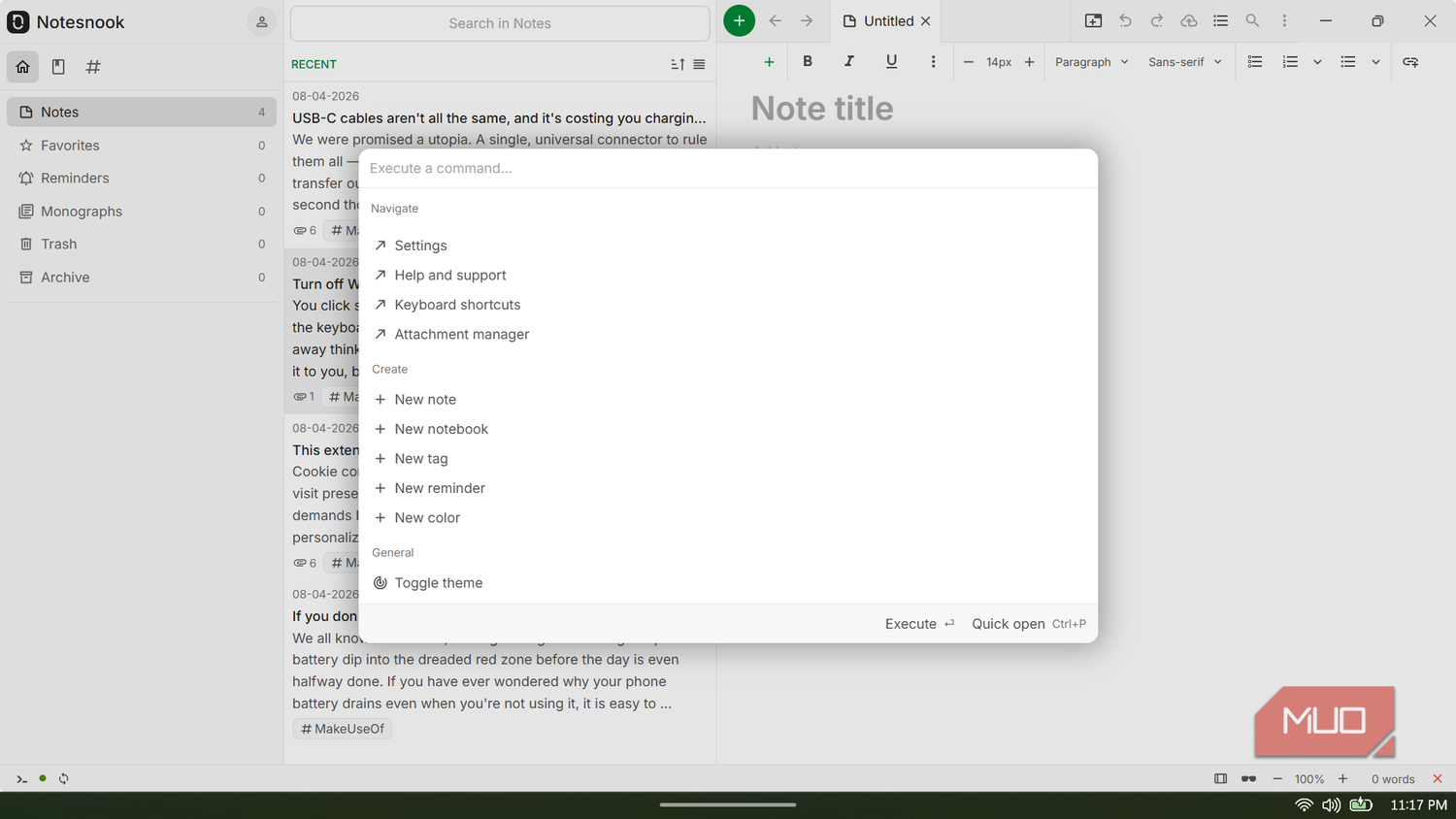Open search in note icon
1456x819 pixels.
pos(1252,20)
